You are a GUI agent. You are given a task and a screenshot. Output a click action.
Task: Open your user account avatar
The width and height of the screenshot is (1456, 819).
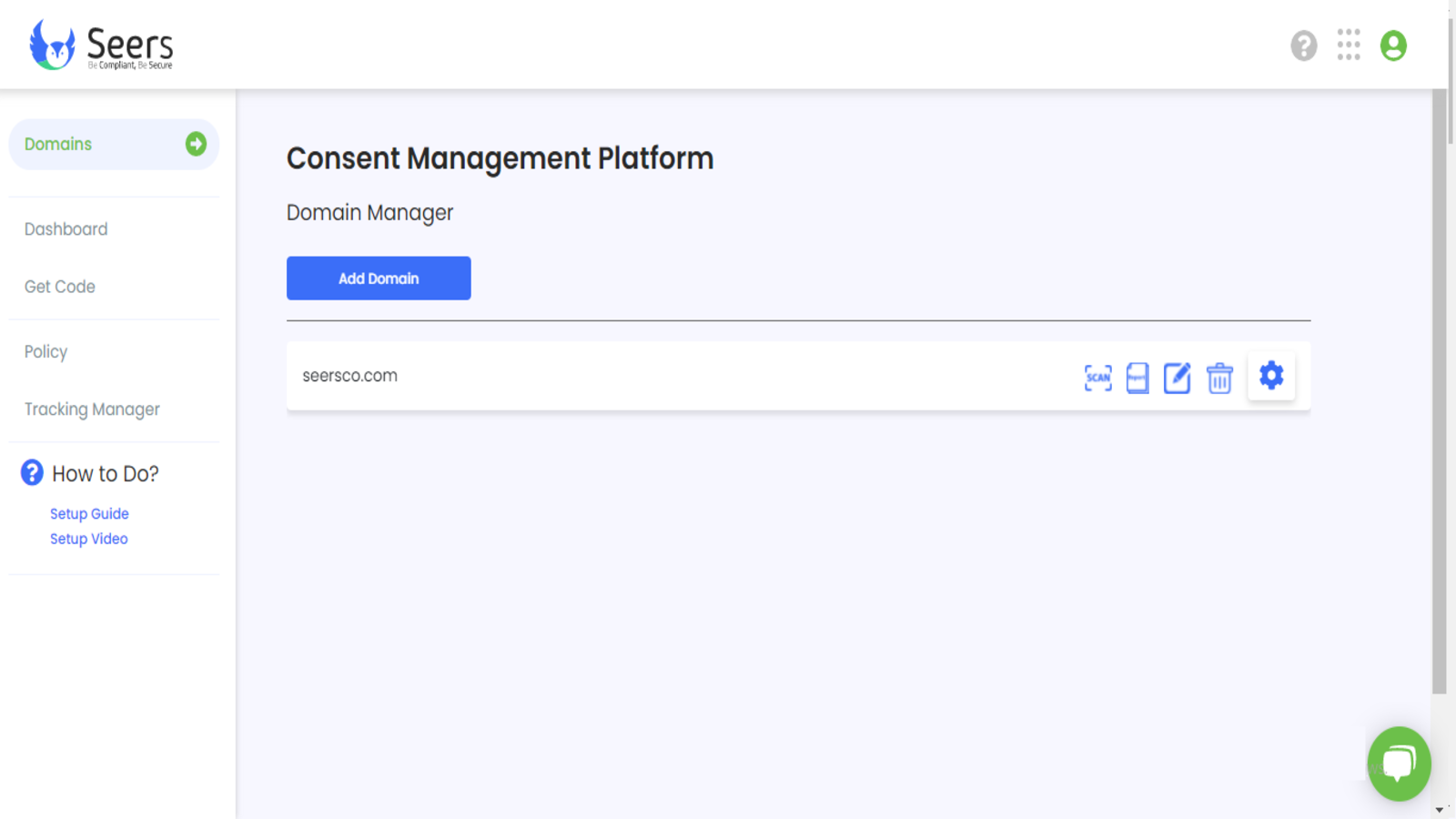pyautogui.click(x=1392, y=45)
